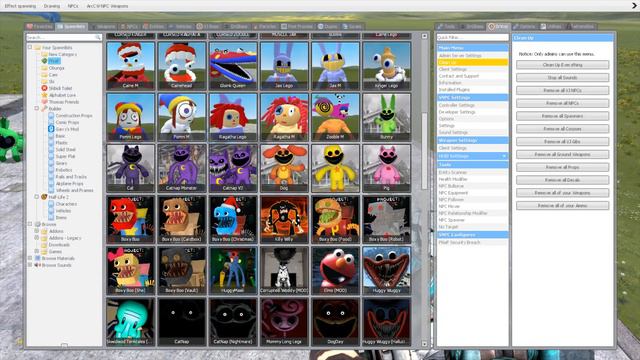The height and width of the screenshot is (360, 640).
Task: Expand the Games tree node
Action: click(37, 251)
